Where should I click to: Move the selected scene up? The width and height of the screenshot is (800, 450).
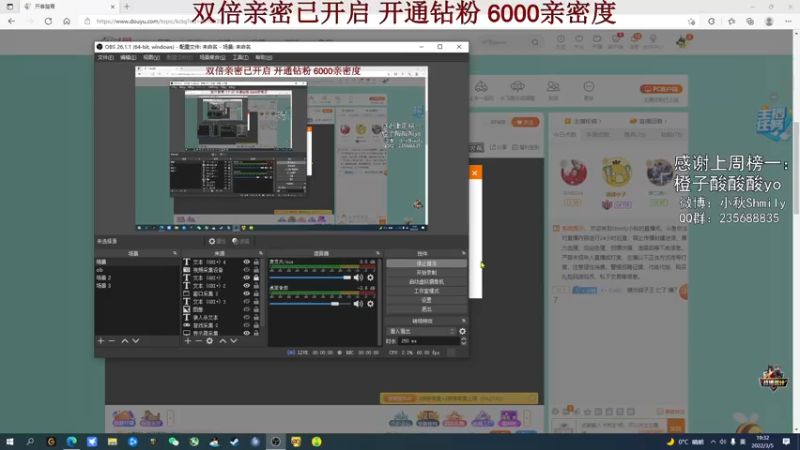click(124, 341)
